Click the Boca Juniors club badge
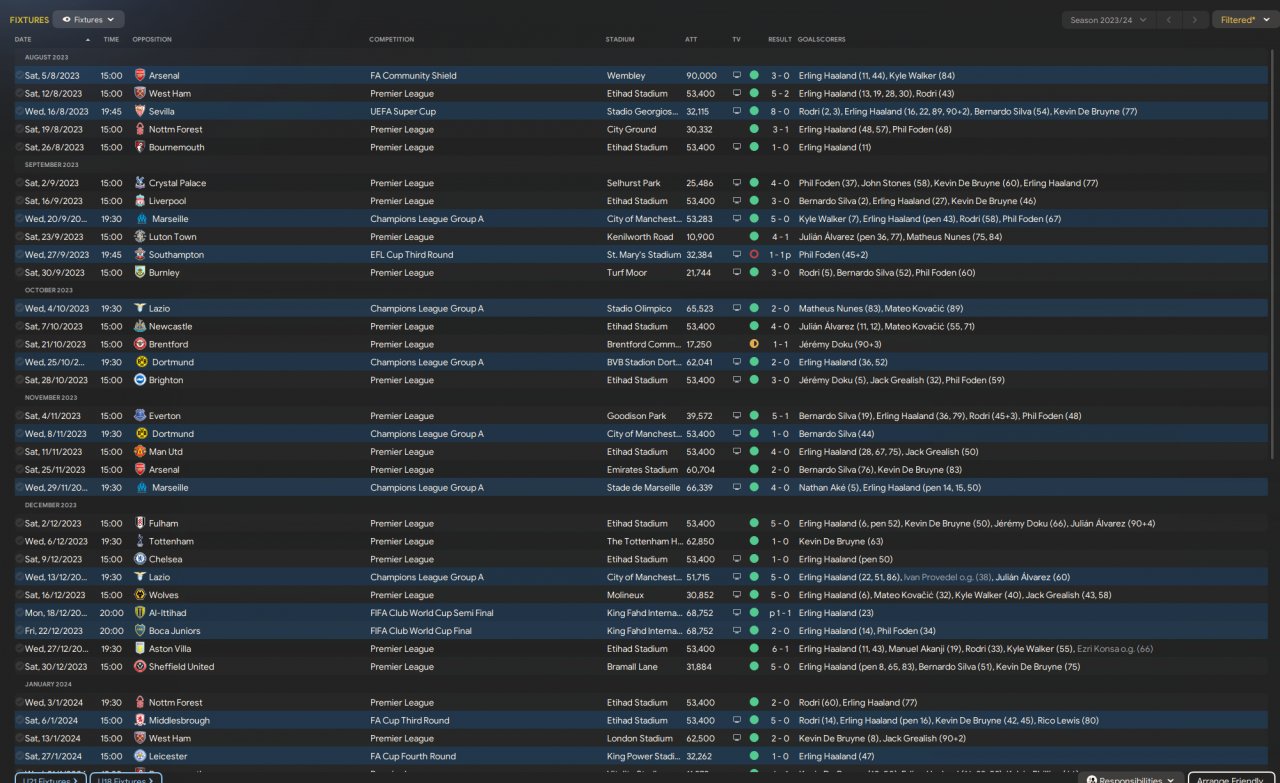This screenshot has height=783, width=1280. click(140, 631)
